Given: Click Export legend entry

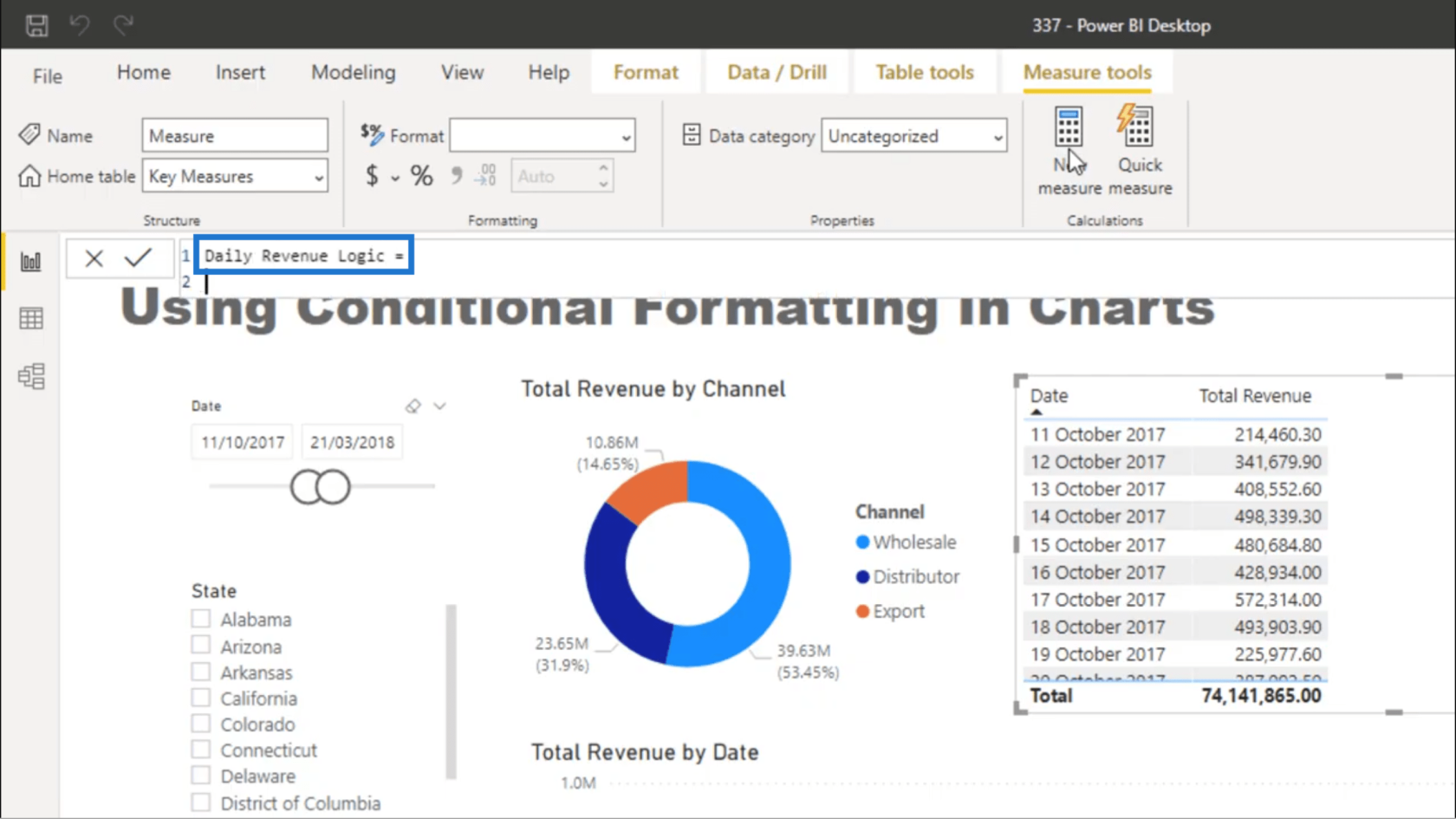Looking at the screenshot, I should pyautogui.click(x=890, y=611).
